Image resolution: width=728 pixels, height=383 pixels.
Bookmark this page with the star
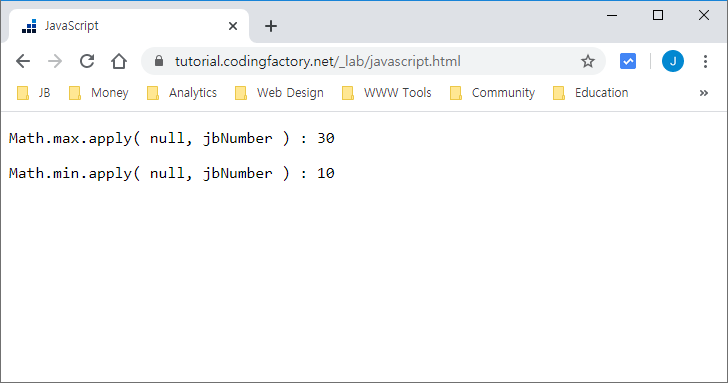(x=588, y=61)
